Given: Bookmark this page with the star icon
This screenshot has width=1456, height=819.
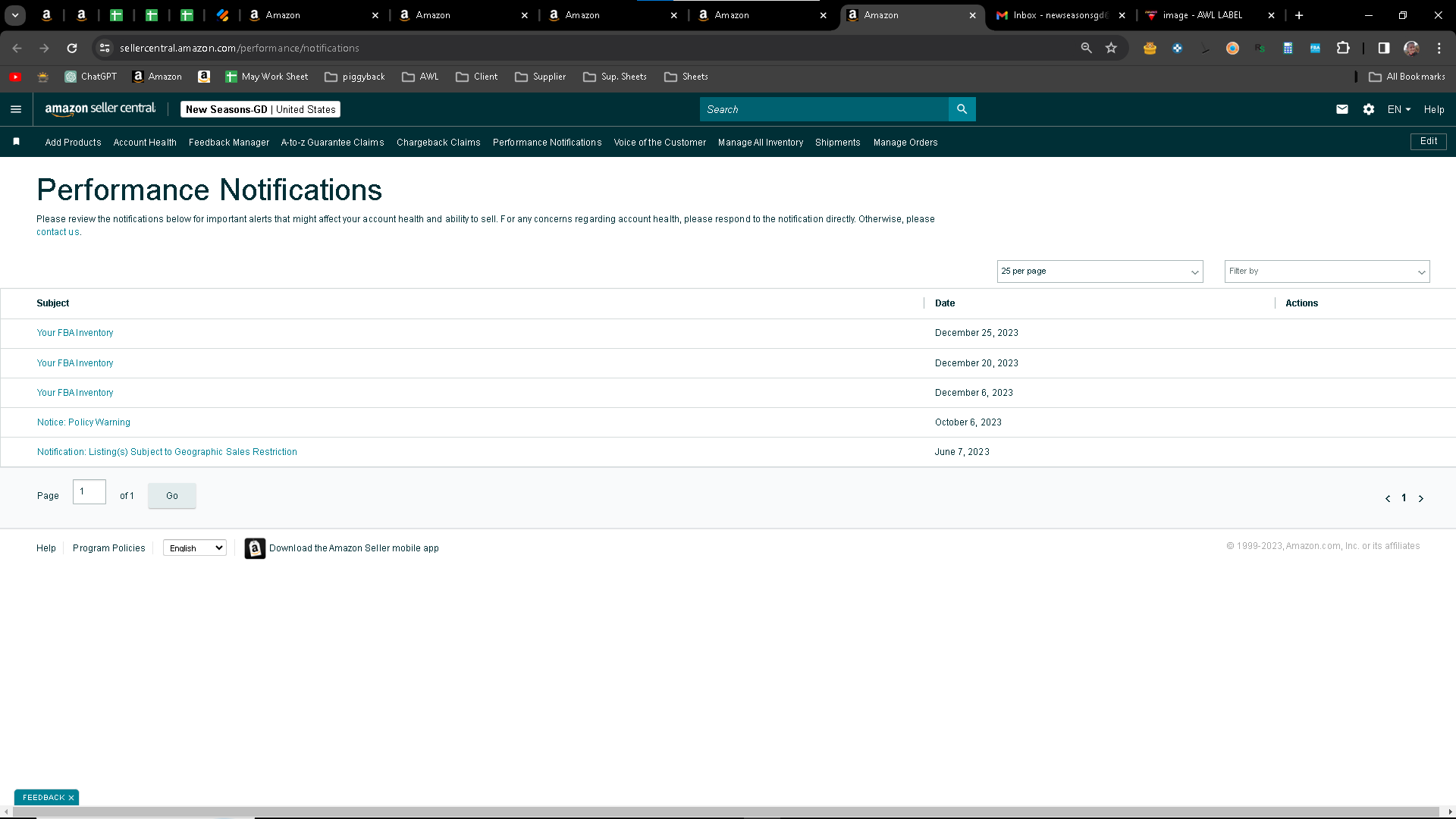Looking at the screenshot, I should 1111,48.
